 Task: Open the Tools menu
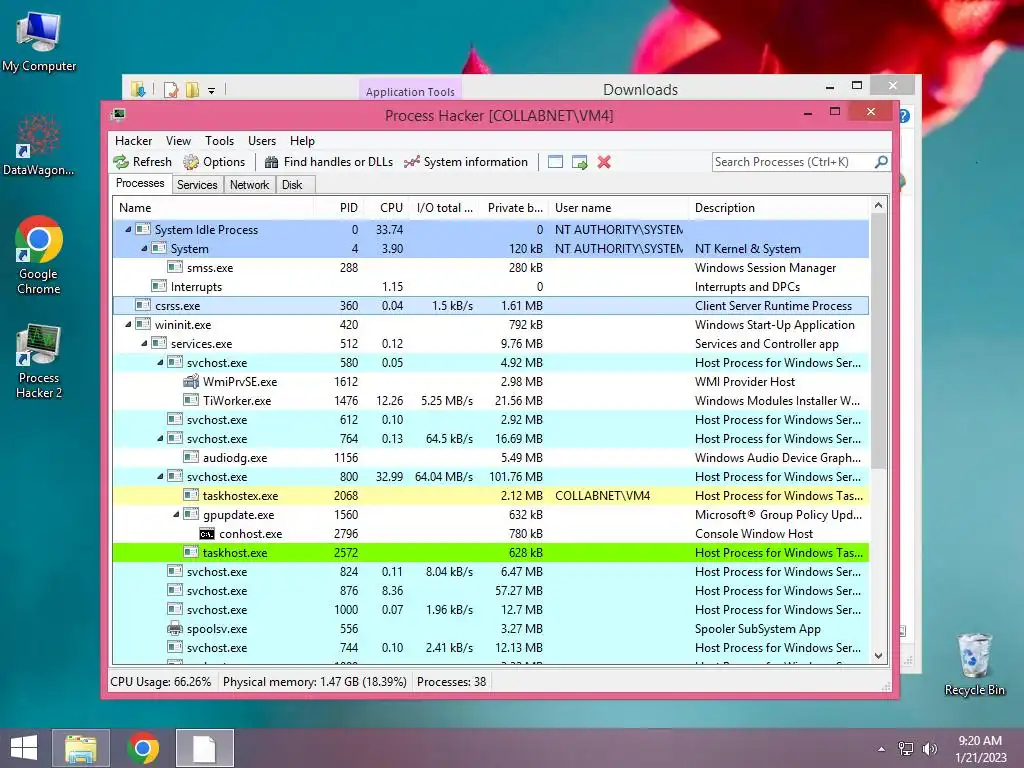tap(219, 141)
